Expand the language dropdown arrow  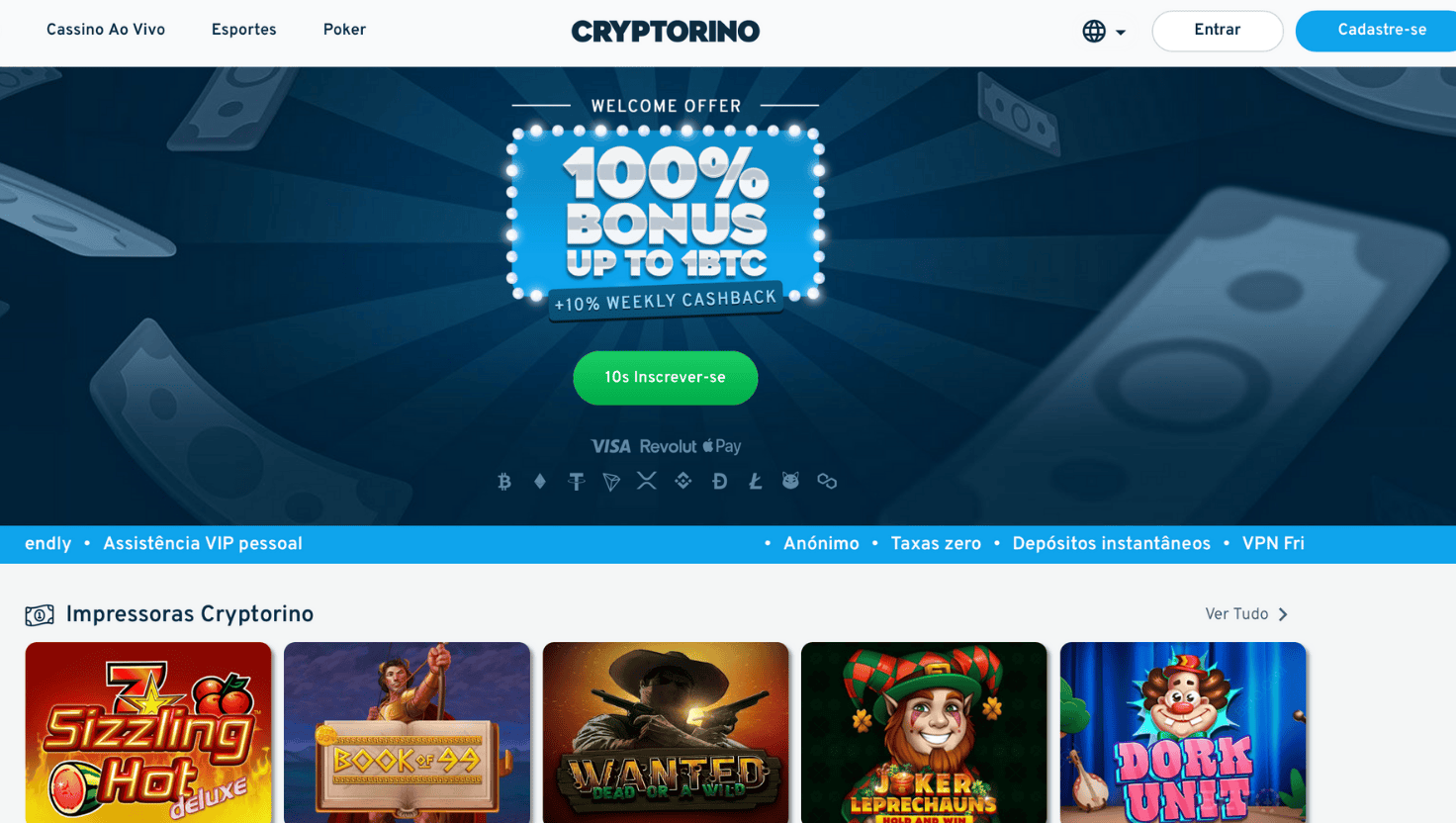[x=1121, y=33]
